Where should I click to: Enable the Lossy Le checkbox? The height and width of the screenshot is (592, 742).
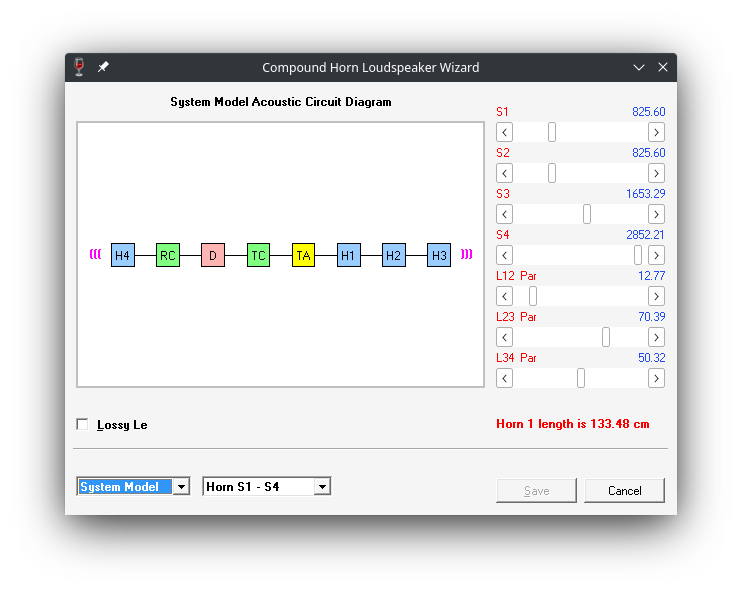tap(82, 424)
